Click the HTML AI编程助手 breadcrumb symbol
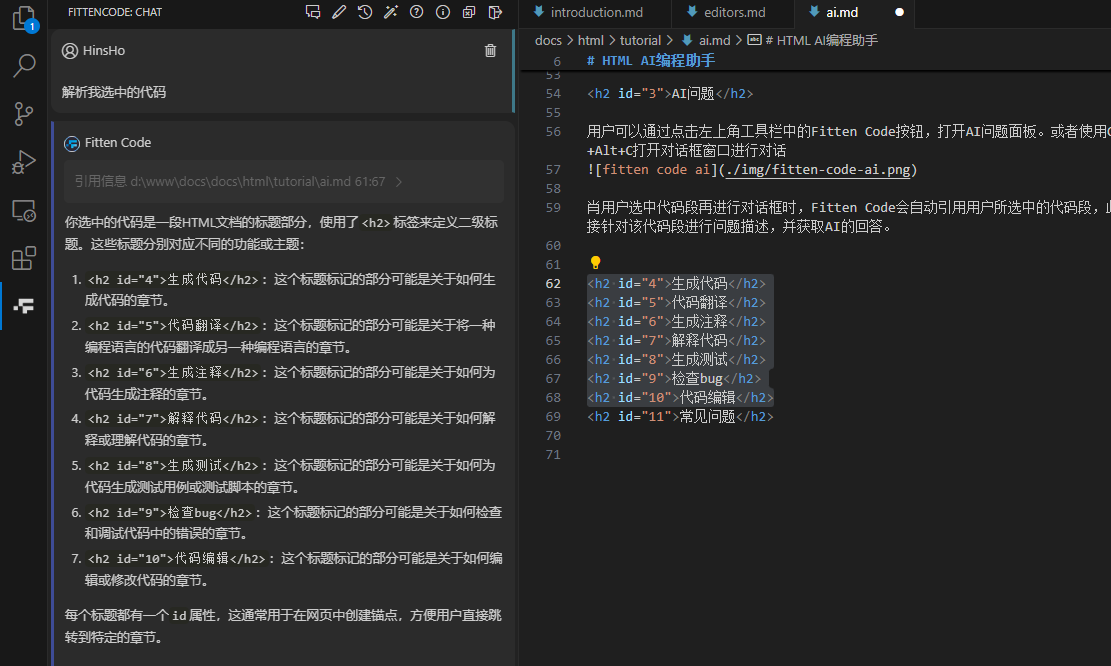1111x666 pixels. (821, 40)
